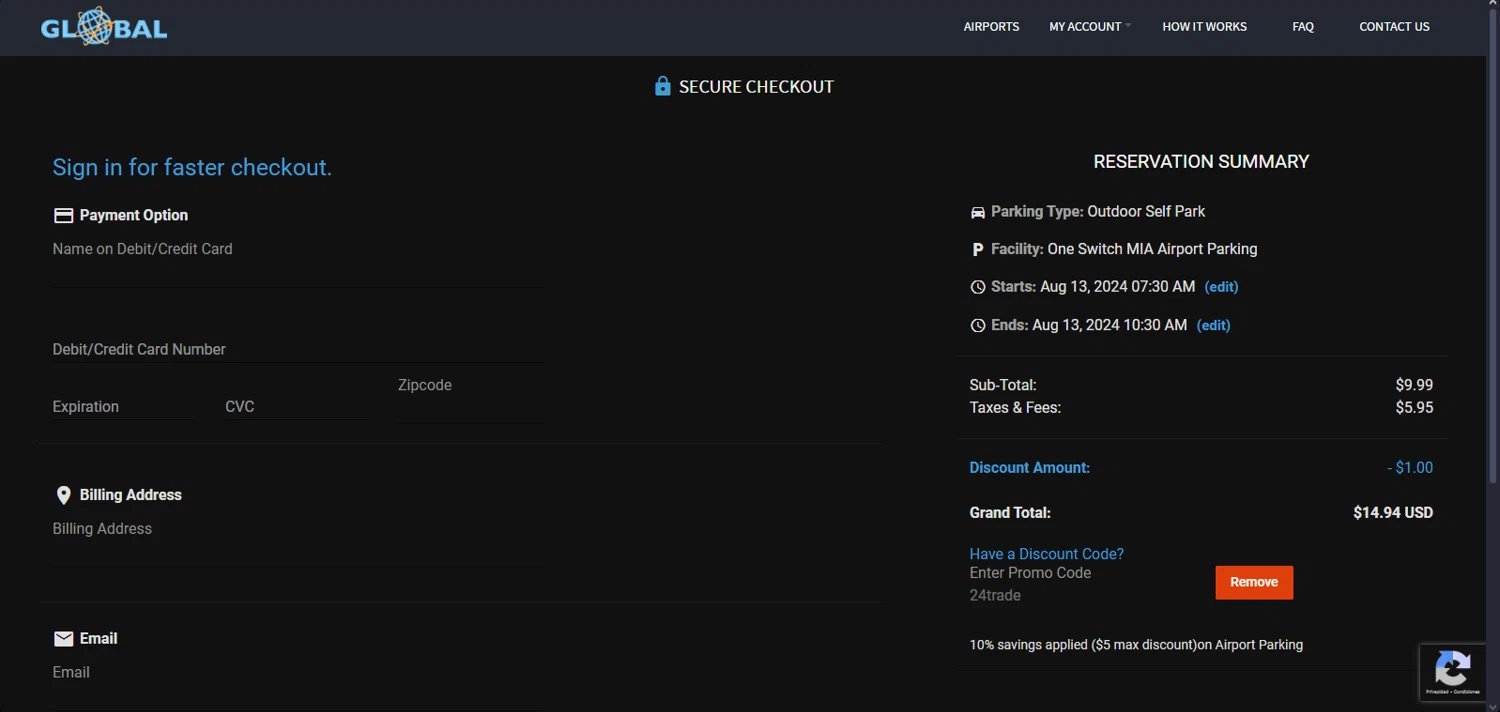The height and width of the screenshot is (712, 1500).
Task: Edit the reservation start time
Action: [1221, 287]
